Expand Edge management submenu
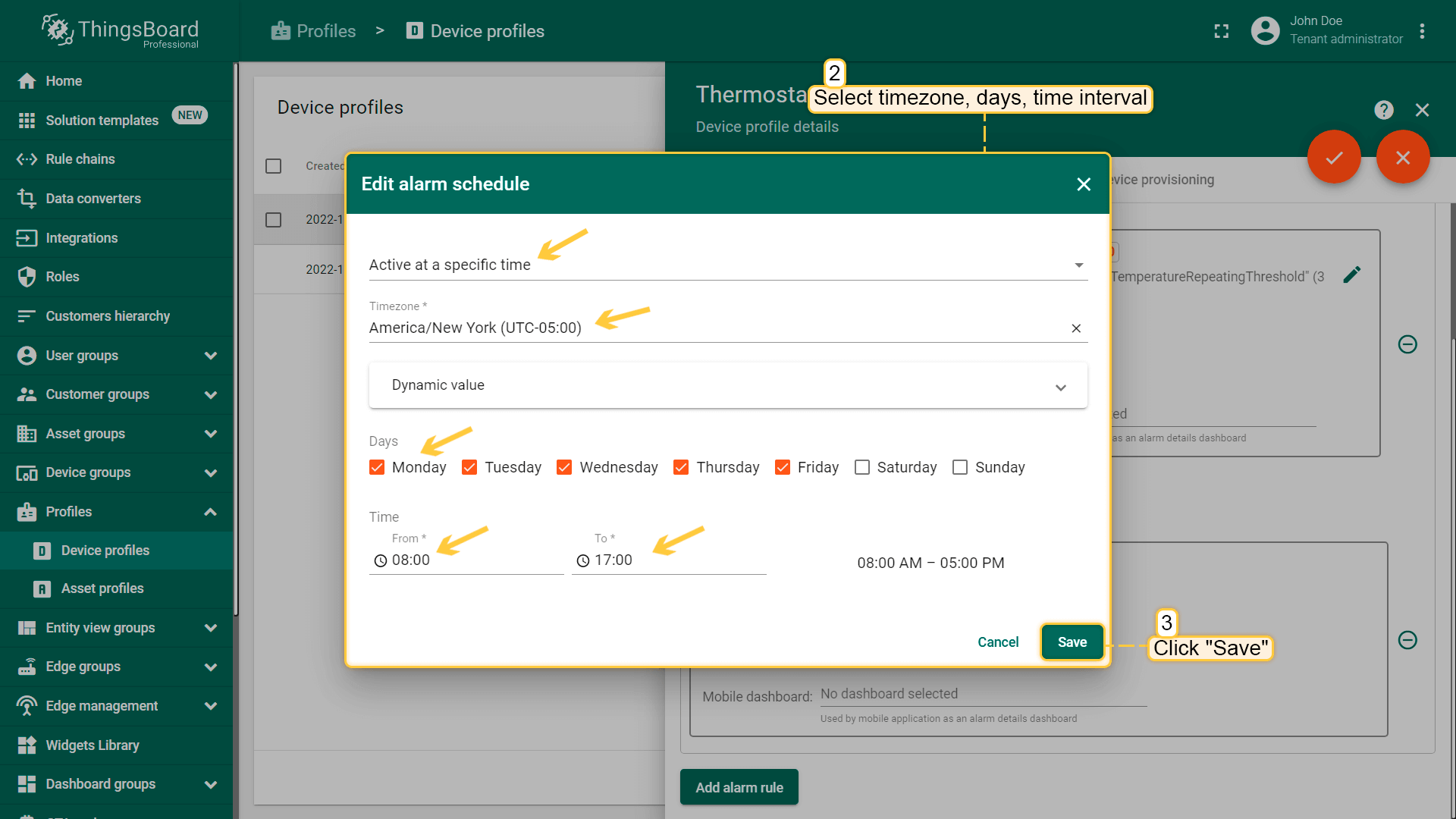Viewport: 1456px width, 819px height. [211, 706]
